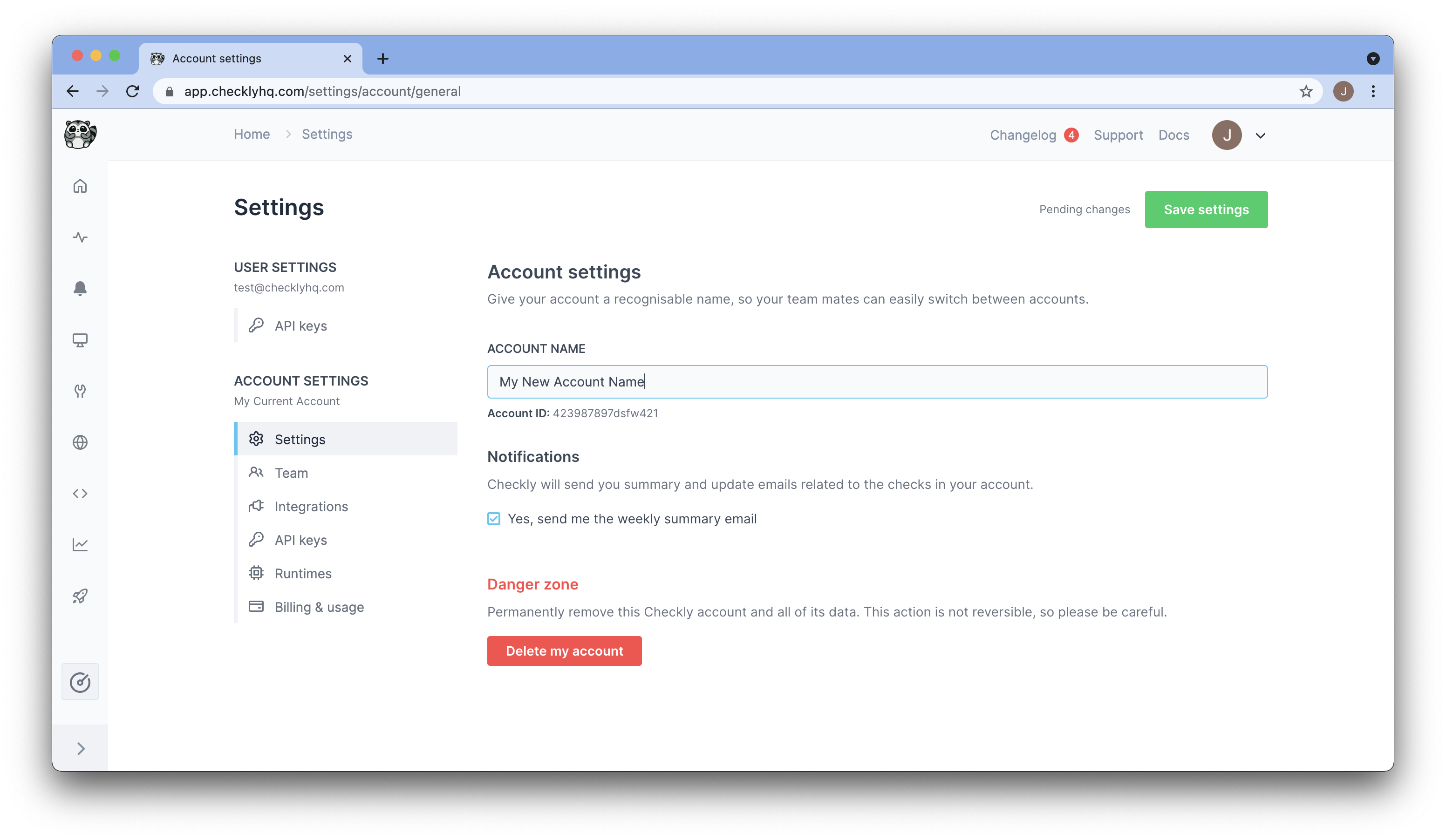Open the dashboards monitor icon in sidebar
1446x840 pixels.
coord(80,340)
